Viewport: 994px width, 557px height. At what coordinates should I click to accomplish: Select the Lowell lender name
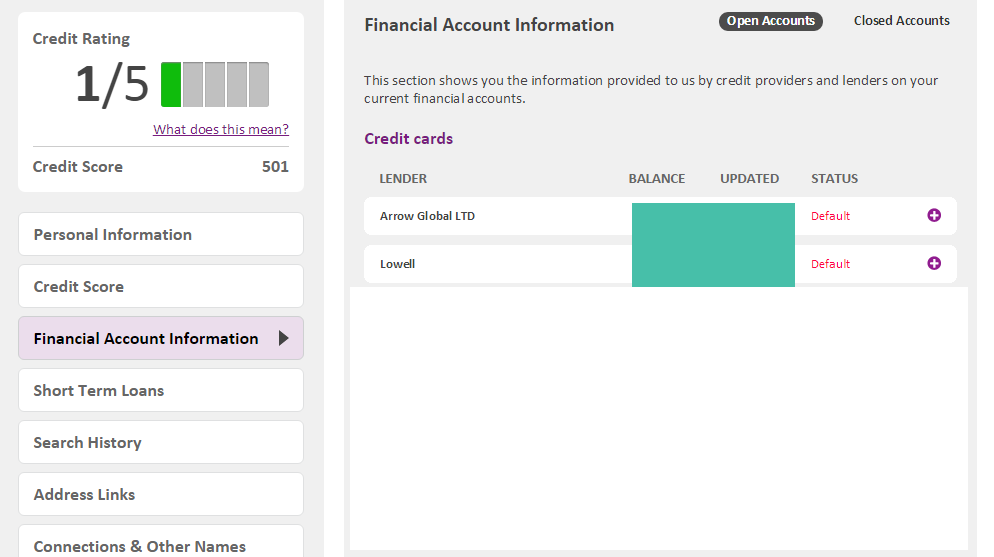[x=397, y=264]
